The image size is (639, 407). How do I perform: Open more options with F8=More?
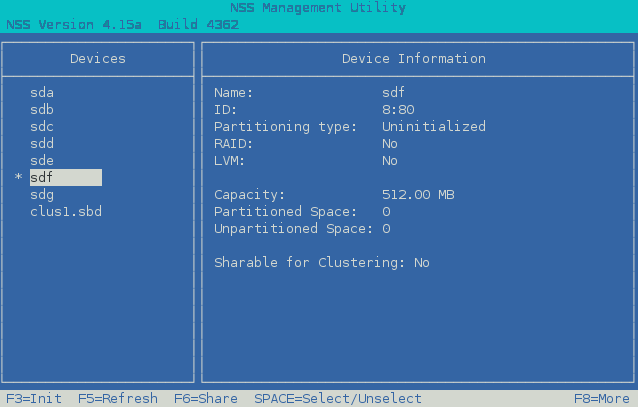[x=601, y=399]
